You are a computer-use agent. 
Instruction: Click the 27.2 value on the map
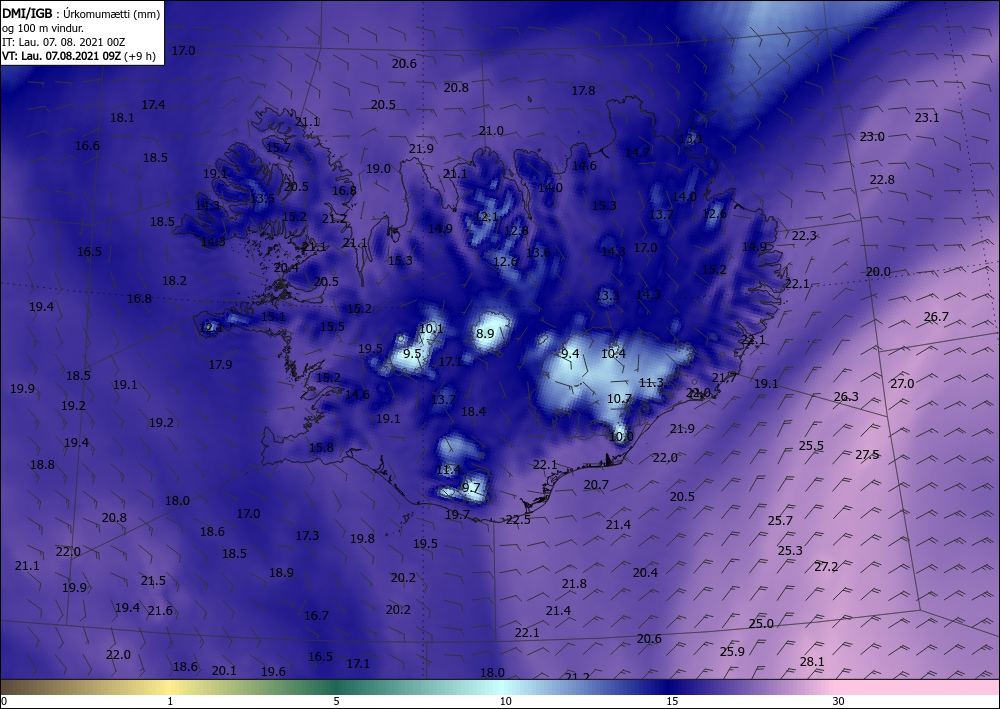(x=827, y=567)
